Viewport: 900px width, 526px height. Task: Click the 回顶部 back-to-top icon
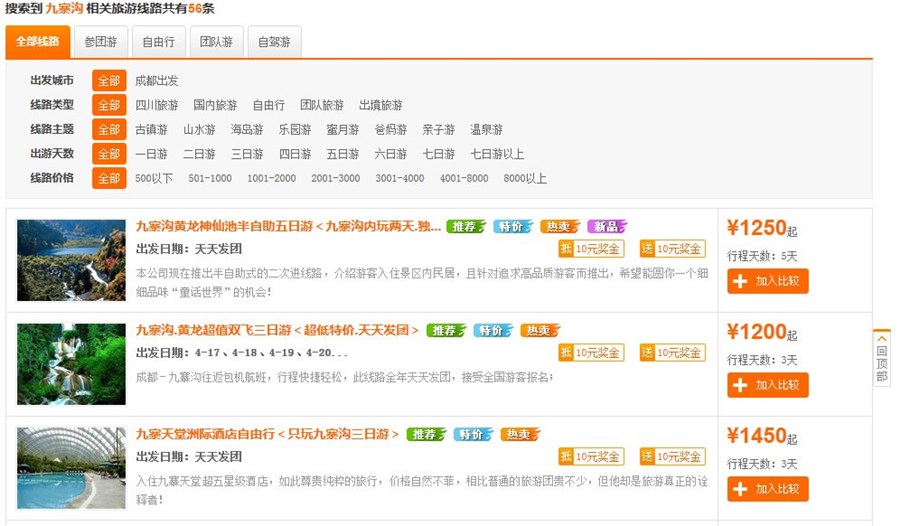coord(881,357)
